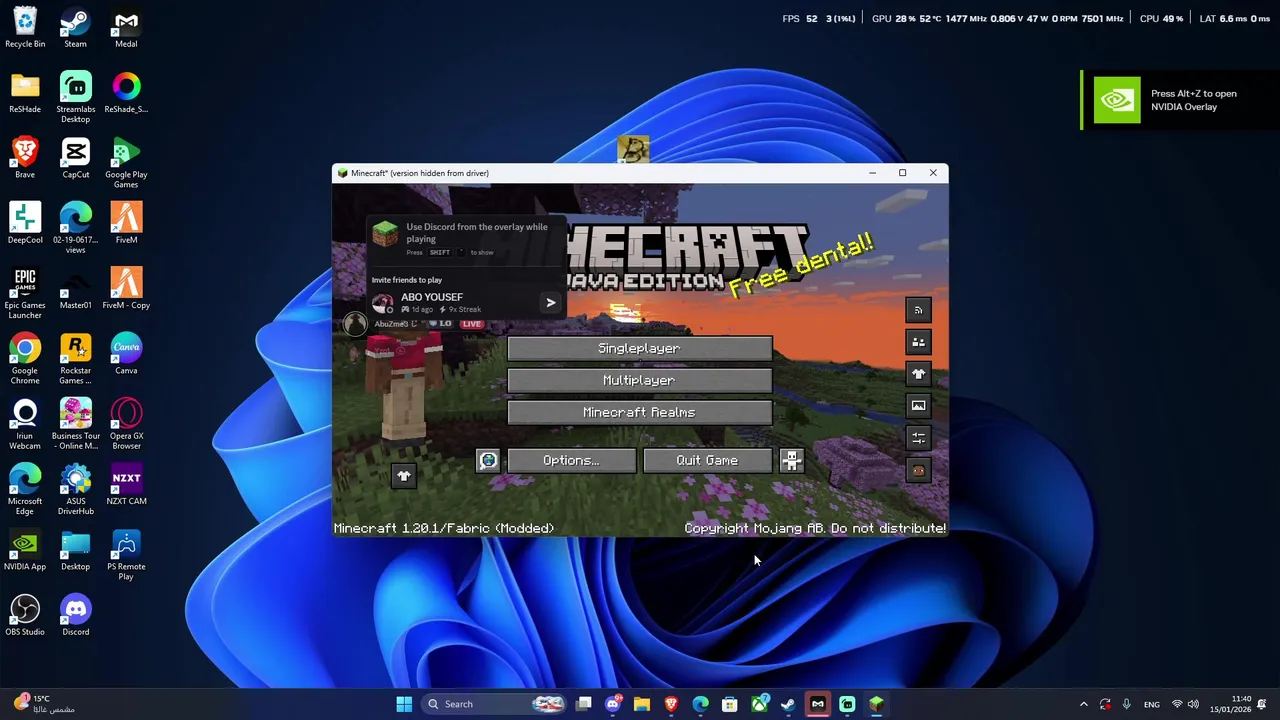Launch CapCut from the desktop
The height and width of the screenshot is (720, 1280).
75,158
